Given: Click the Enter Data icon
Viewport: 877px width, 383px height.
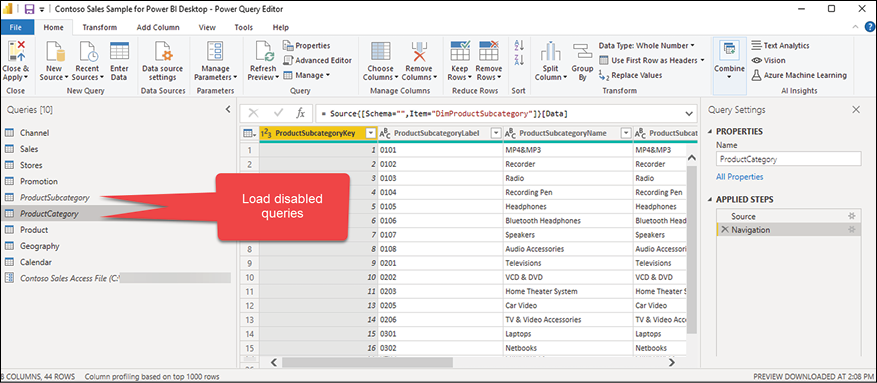Looking at the screenshot, I should [119, 51].
